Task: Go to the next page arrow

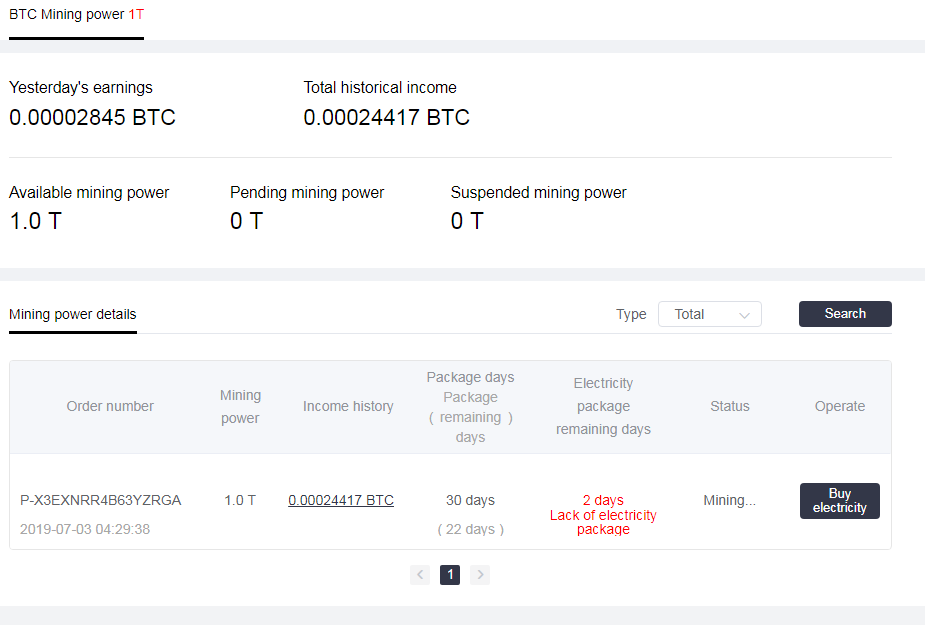Action: click(x=480, y=575)
